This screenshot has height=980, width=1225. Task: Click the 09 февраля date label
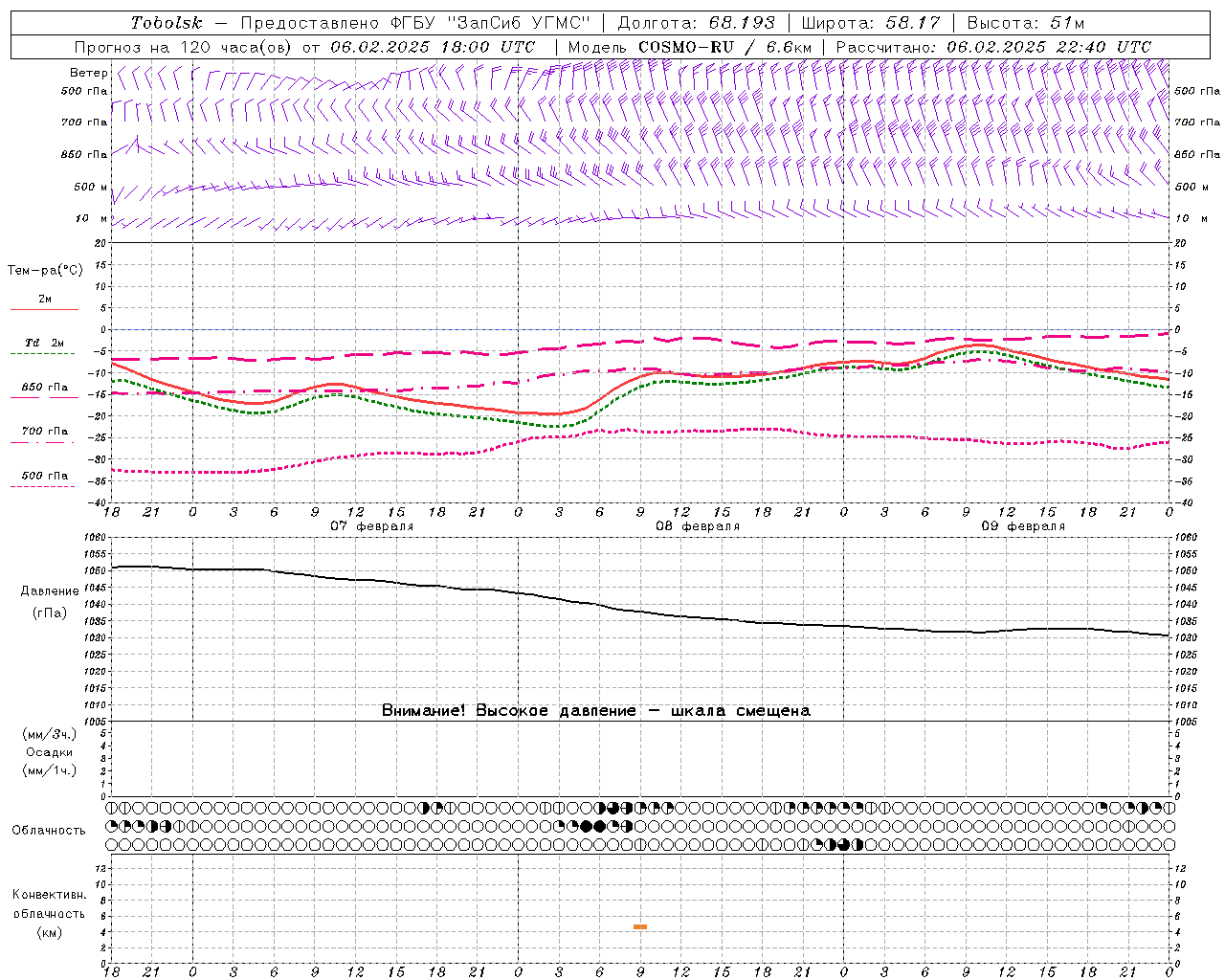pos(1023,526)
